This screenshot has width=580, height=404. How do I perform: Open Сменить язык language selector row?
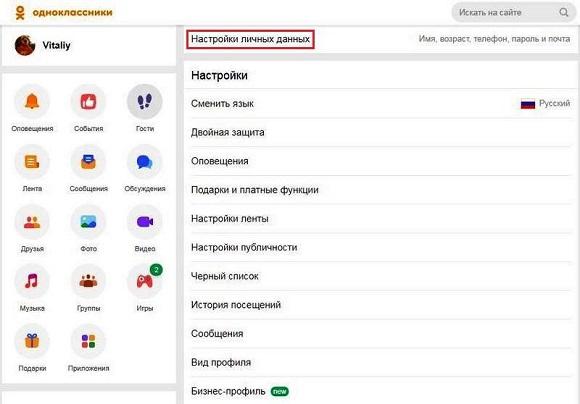381,104
